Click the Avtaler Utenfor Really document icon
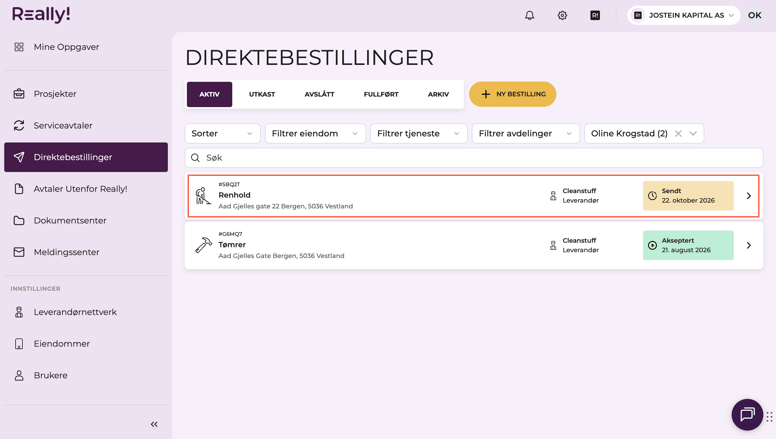The width and height of the screenshot is (776, 439). 19,189
